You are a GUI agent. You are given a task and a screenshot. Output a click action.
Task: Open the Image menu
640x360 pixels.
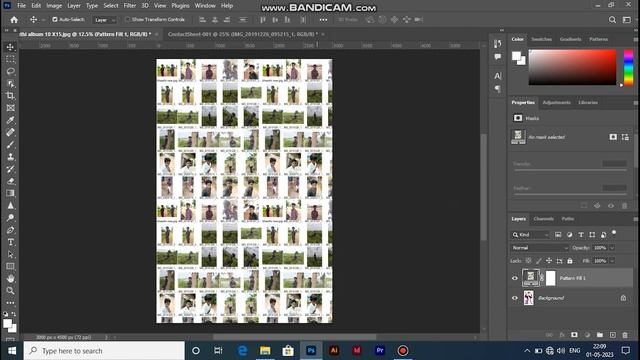[54, 6]
